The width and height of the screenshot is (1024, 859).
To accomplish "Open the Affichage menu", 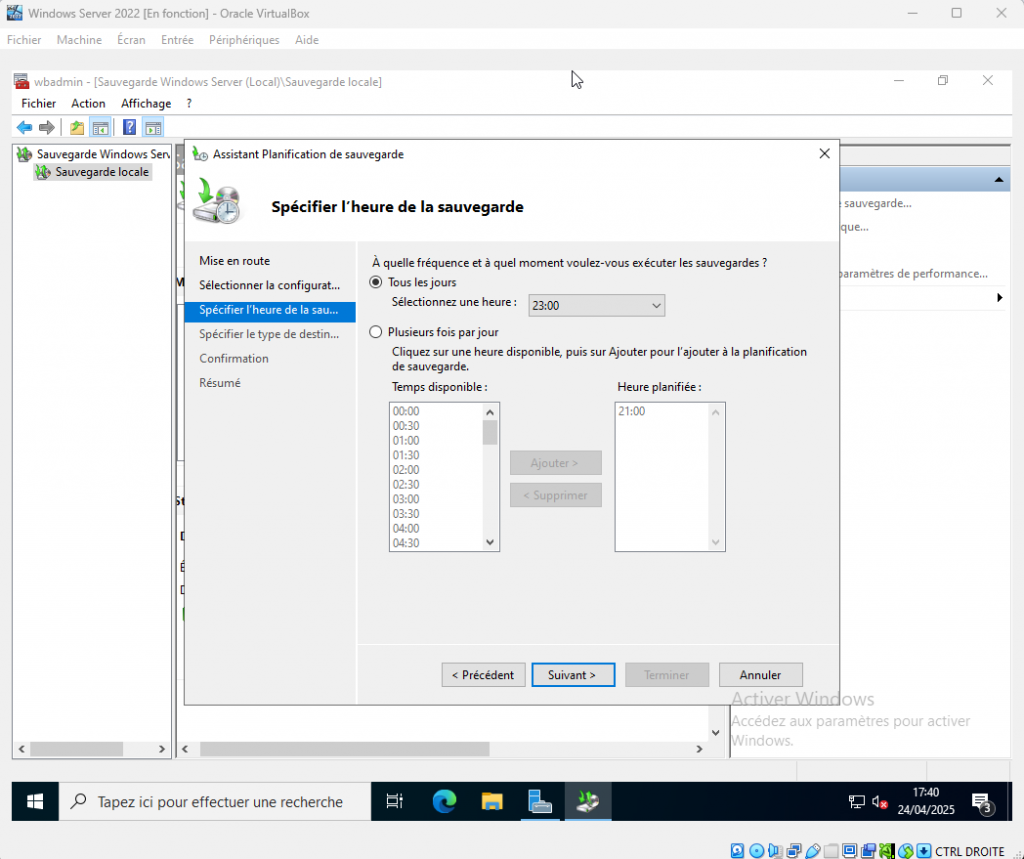I will pos(146,103).
